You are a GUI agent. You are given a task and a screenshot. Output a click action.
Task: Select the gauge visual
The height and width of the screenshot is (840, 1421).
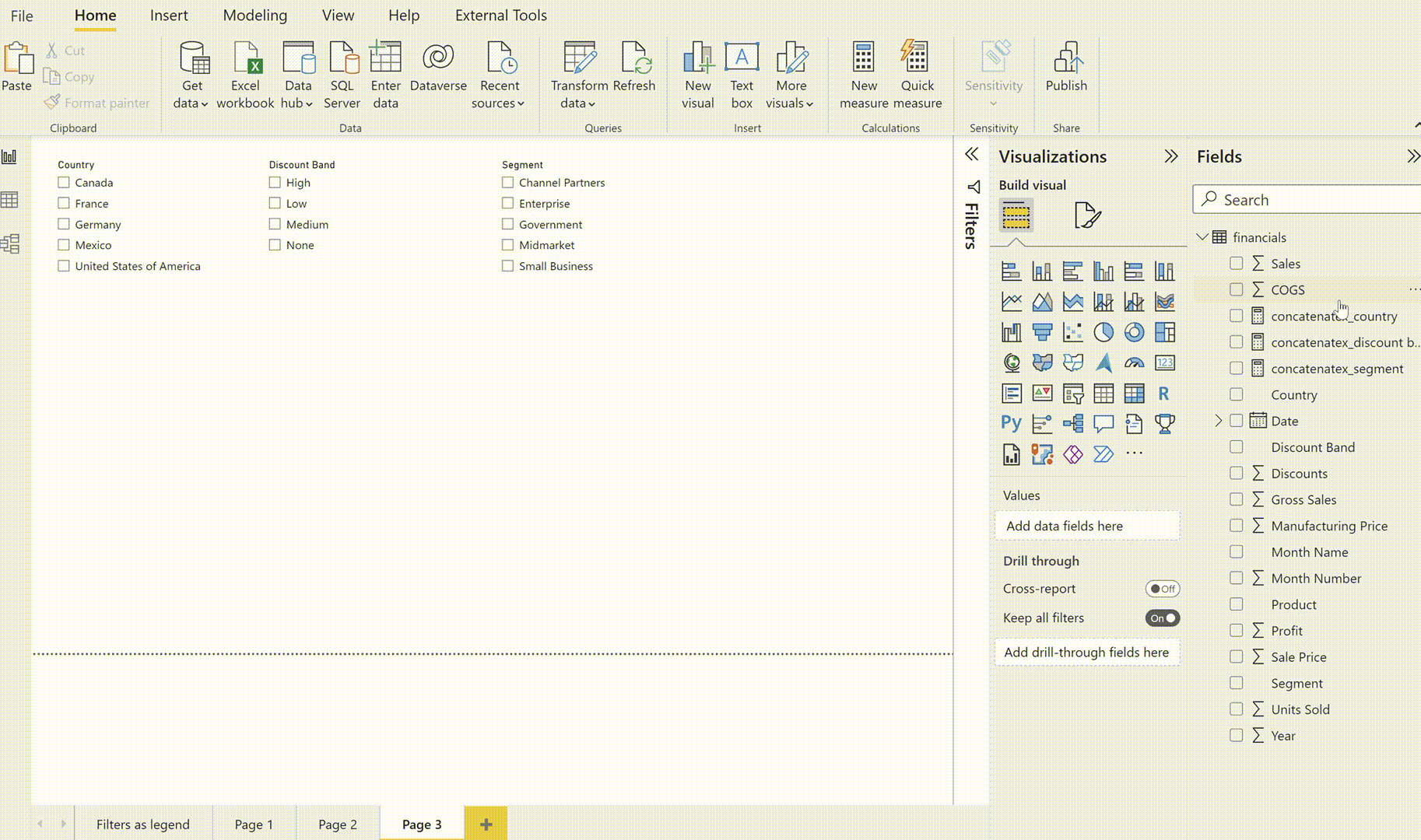(1134, 363)
